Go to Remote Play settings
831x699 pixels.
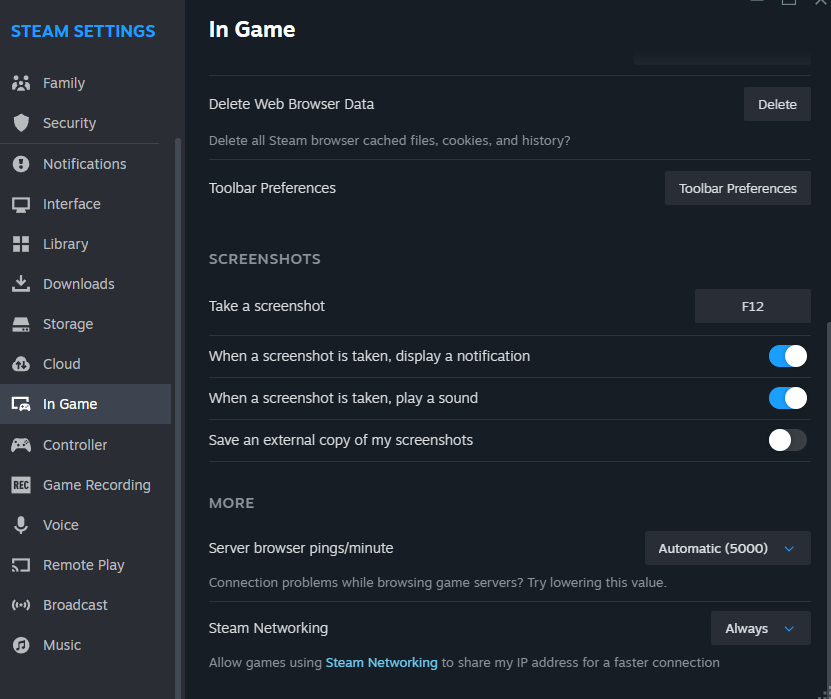[x=85, y=565]
